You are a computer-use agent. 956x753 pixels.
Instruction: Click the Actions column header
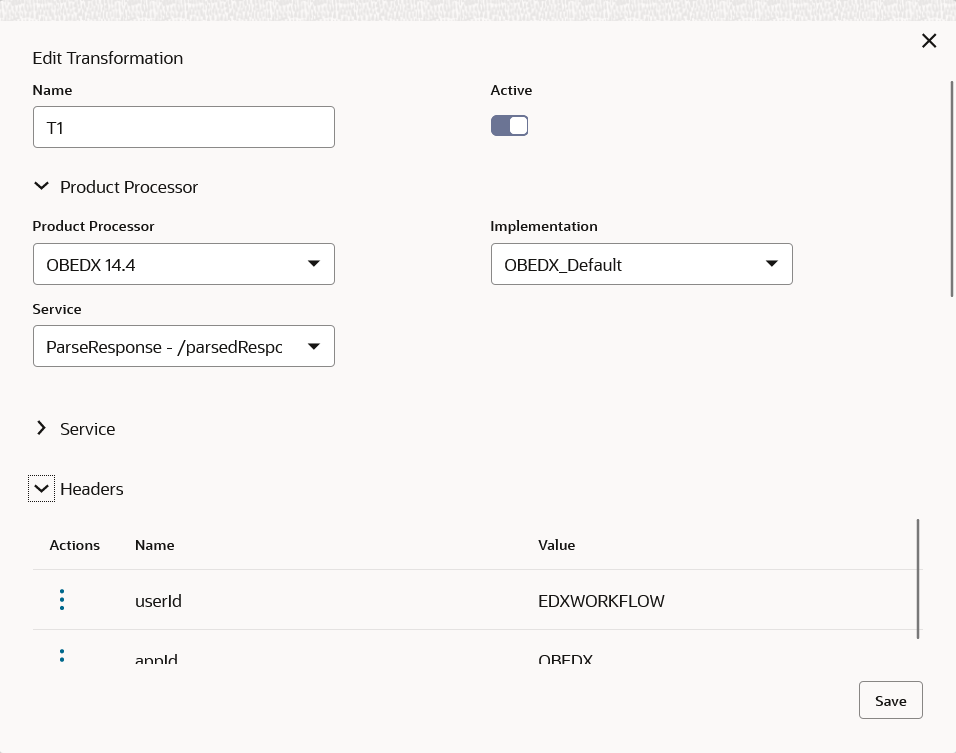pos(75,545)
